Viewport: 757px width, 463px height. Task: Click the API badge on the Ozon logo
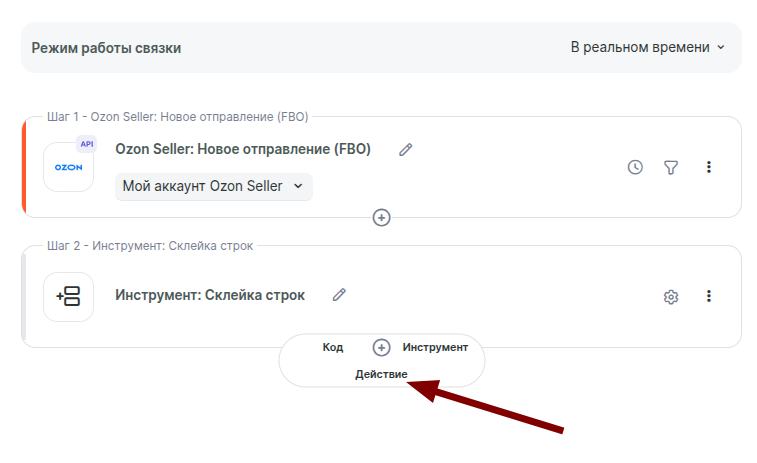pyautogui.click(x=87, y=144)
